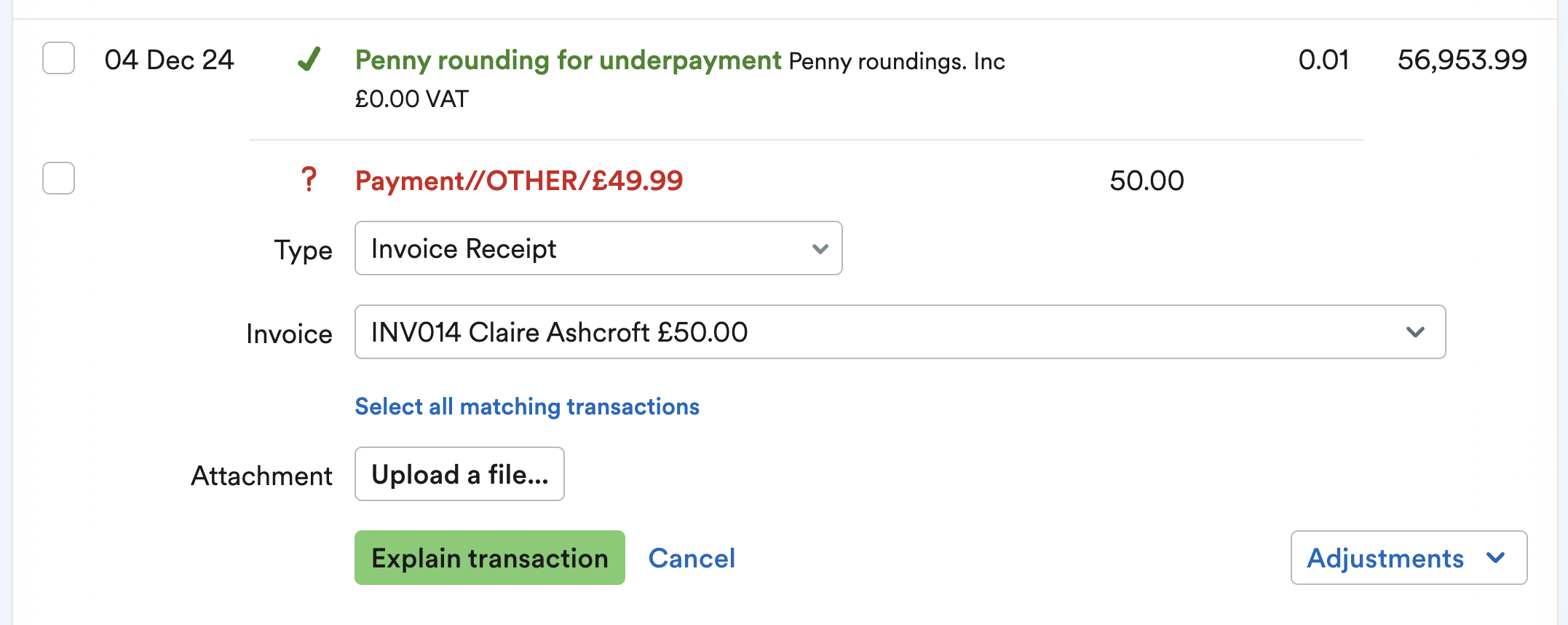This screenshot has width=1568, height=625.
Task: Click the green checkmark on the penny rounding transaction
Action: click(x=309, y=60)
